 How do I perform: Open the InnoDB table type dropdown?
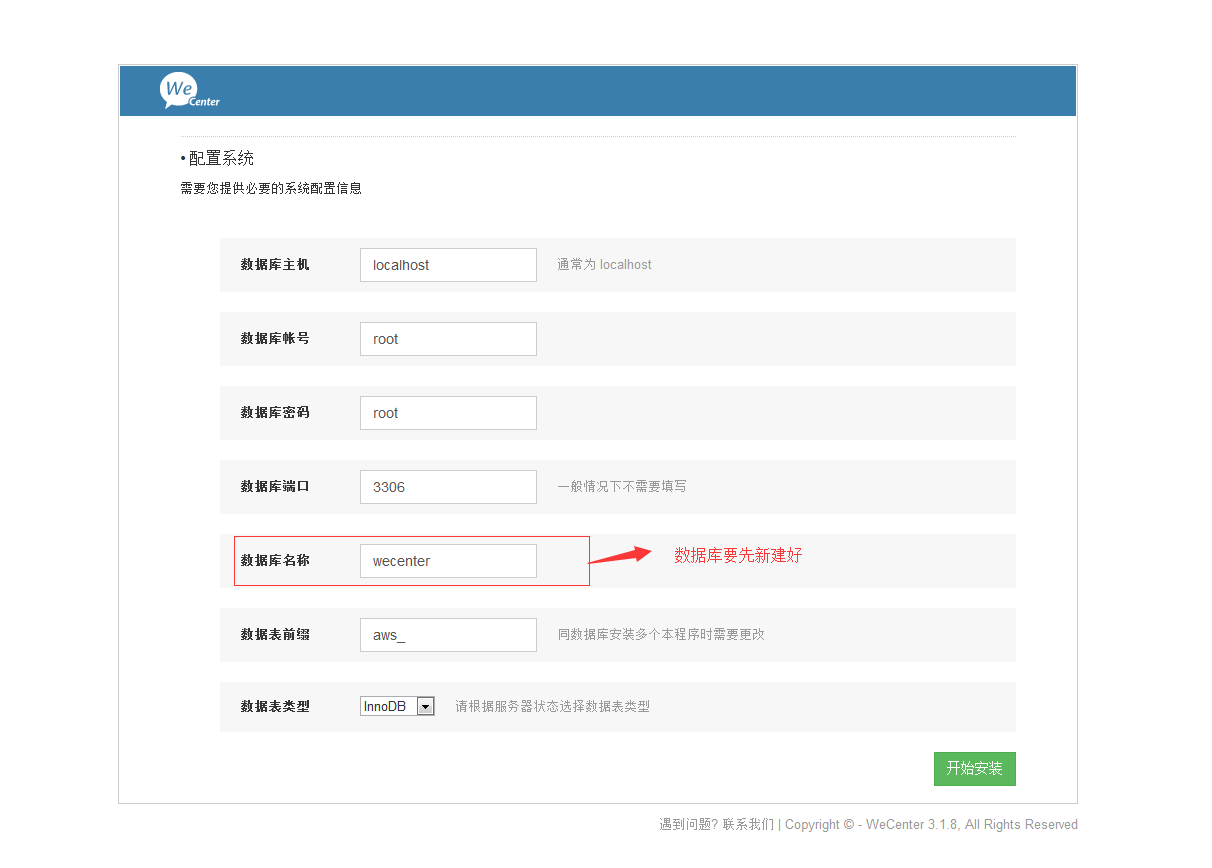397,706
